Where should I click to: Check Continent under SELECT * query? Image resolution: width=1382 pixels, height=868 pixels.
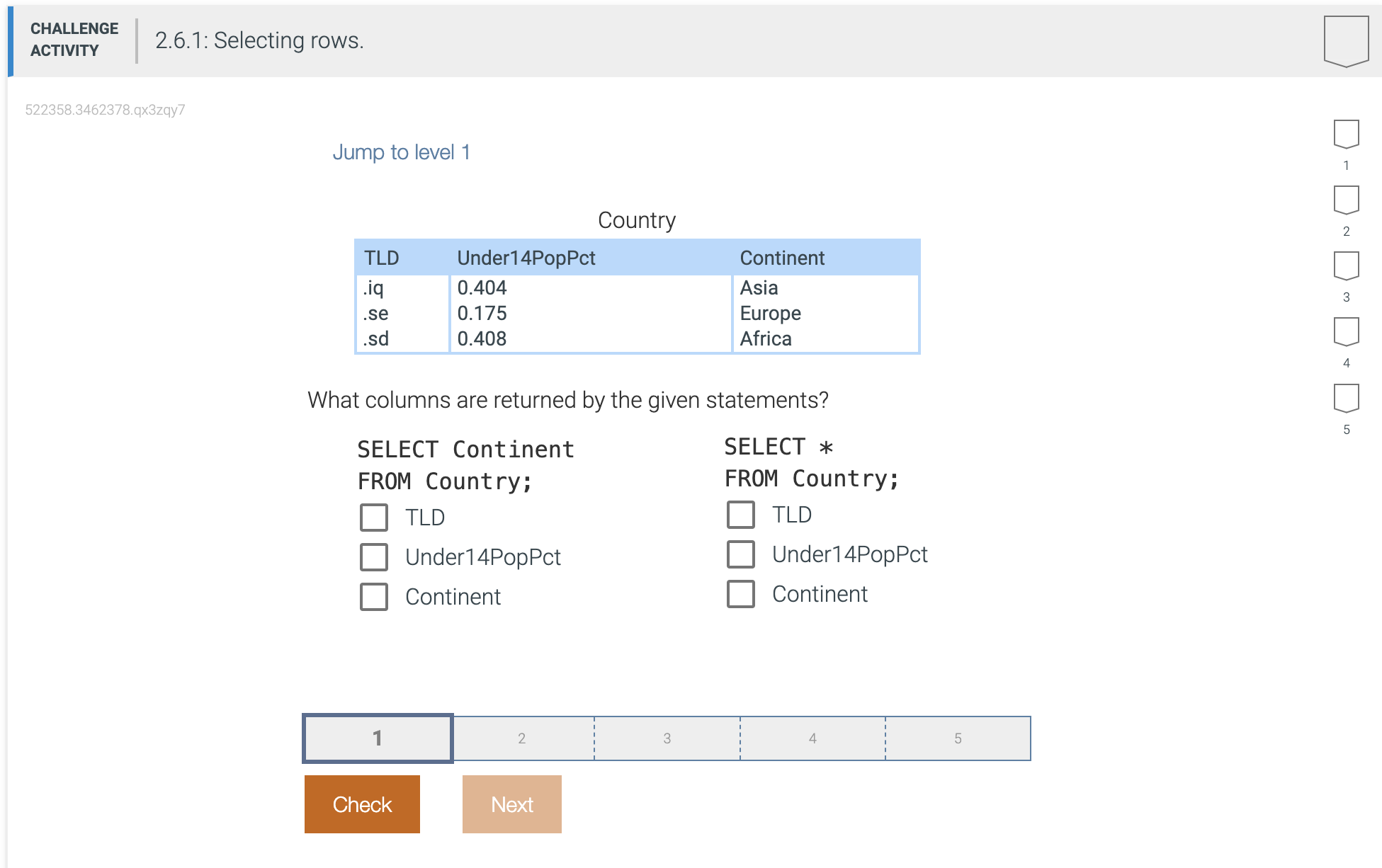click(740, 594)
